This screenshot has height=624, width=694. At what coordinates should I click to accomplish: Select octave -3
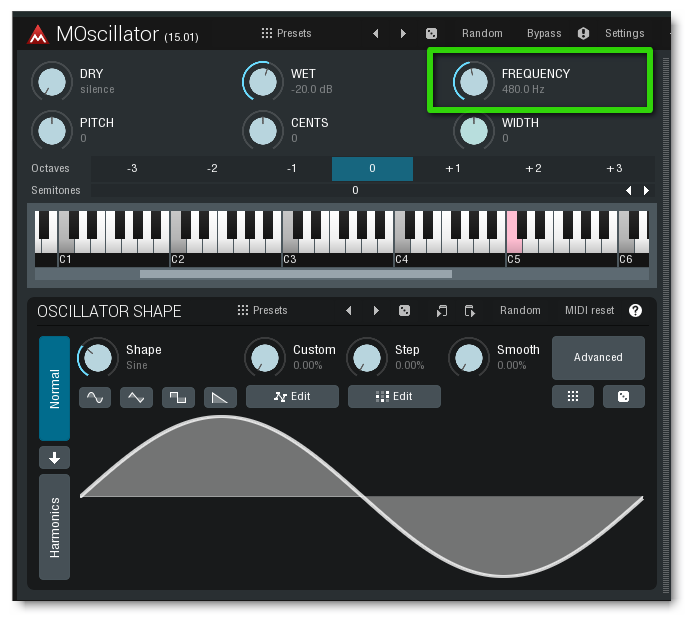click(131, 169)
